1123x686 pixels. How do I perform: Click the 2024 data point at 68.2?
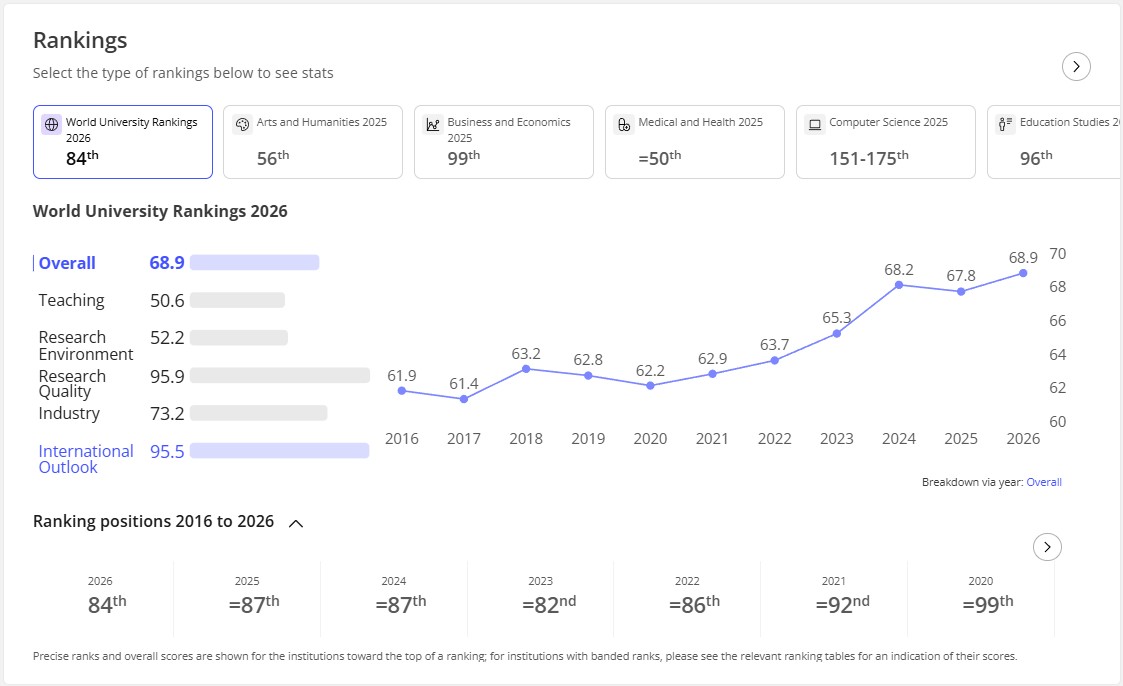[x=899, y=285]
